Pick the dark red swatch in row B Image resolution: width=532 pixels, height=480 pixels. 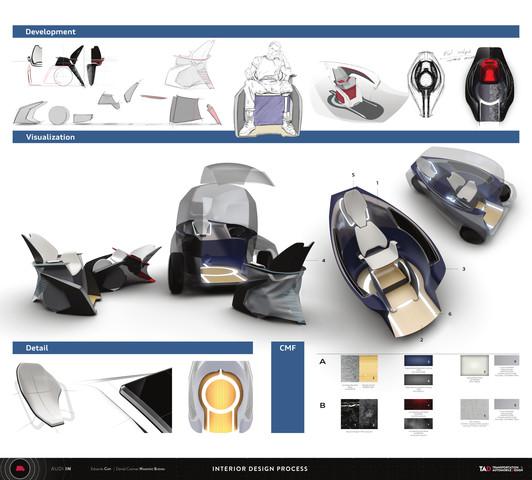[418, 404]
